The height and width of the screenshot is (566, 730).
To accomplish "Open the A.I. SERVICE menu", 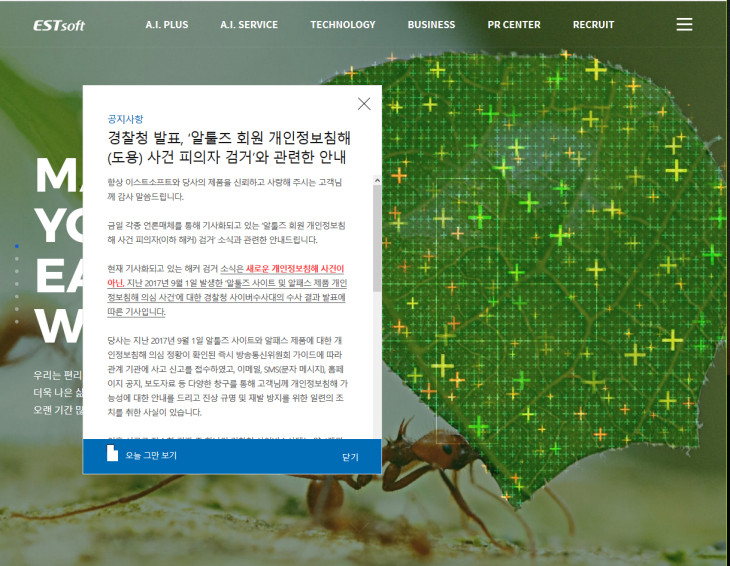I will coord(249,25).
